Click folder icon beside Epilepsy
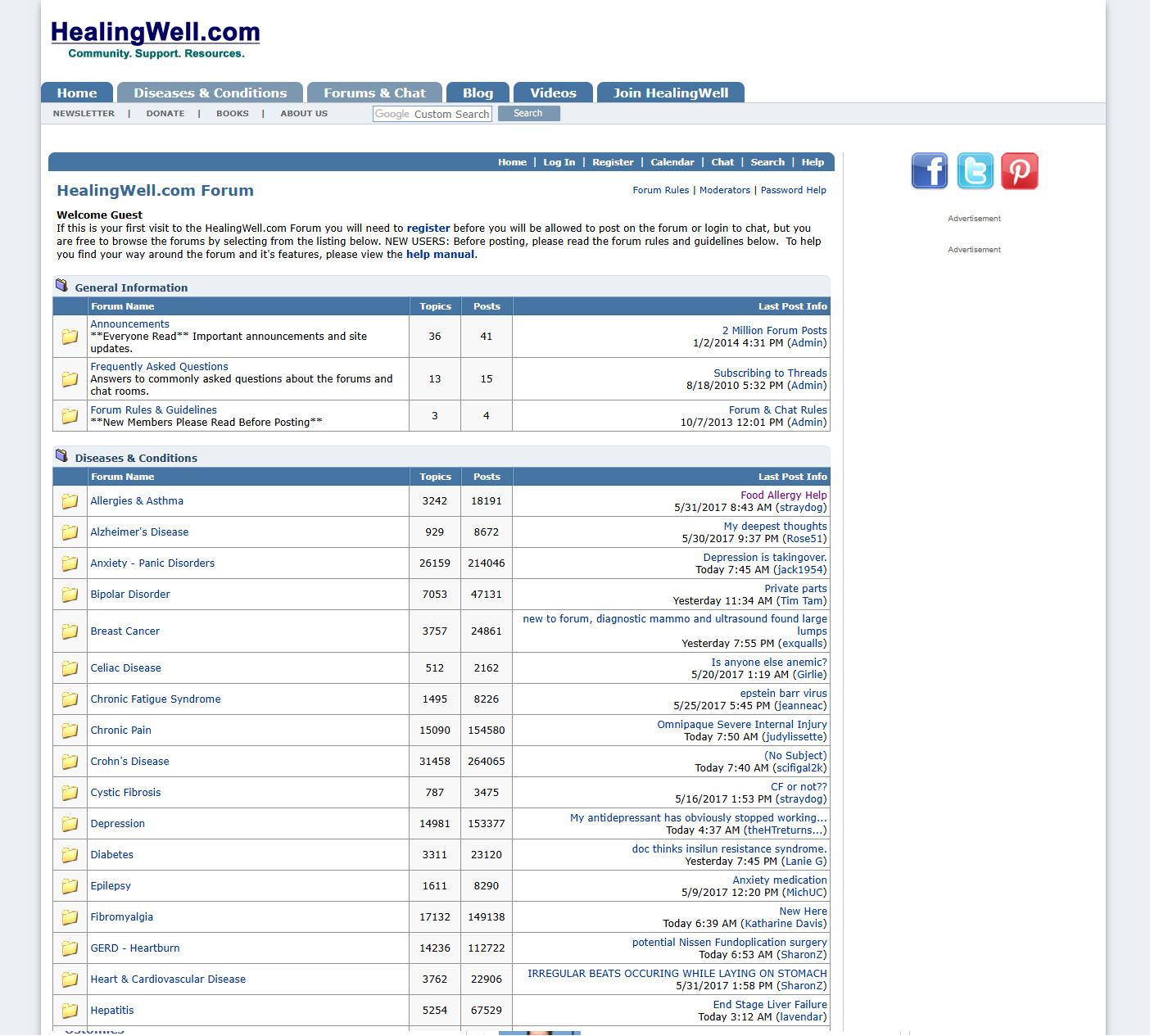 point(70,886)
